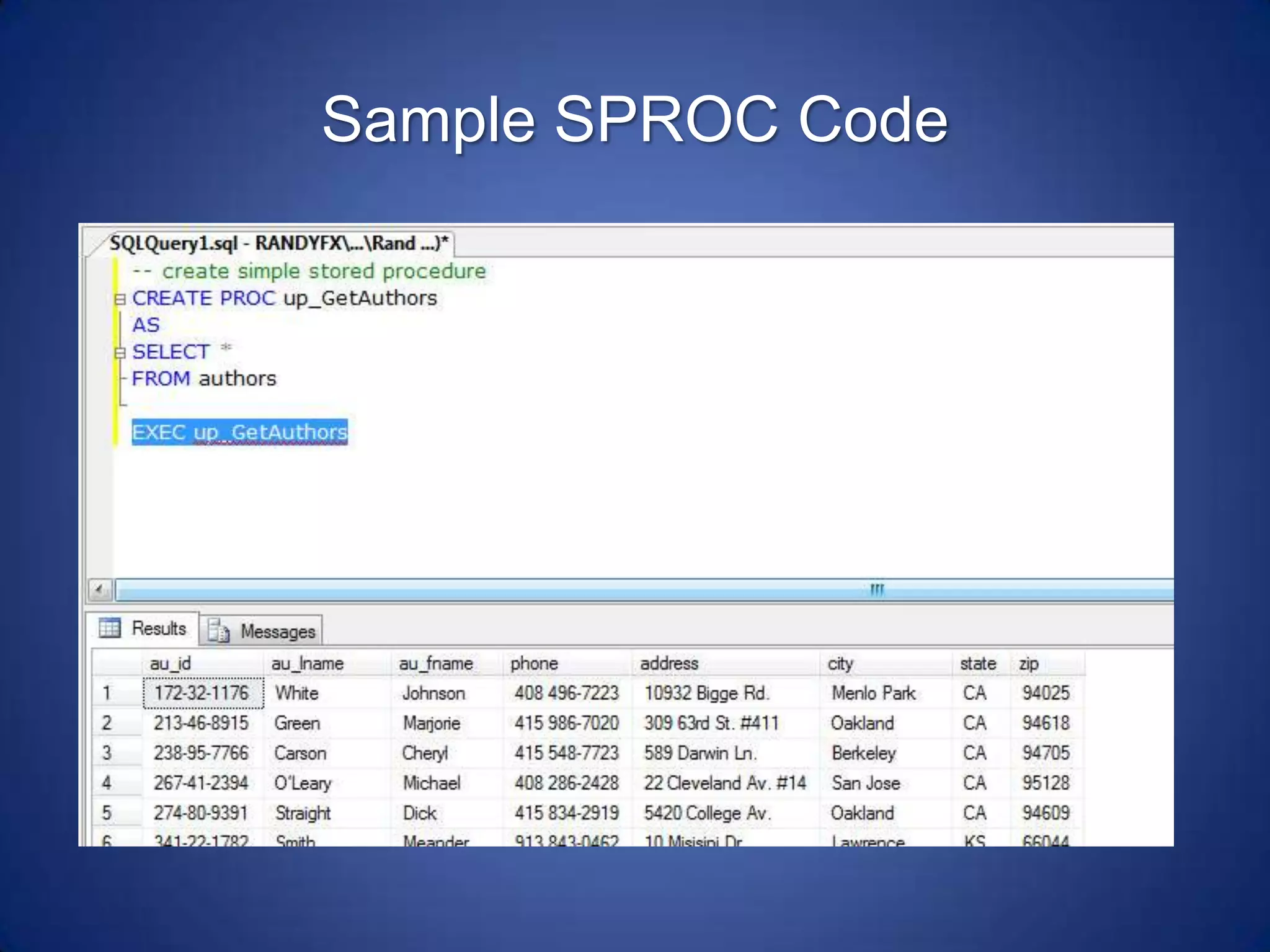Click the horizontal scrollbar left arrow

[x=100, y=590]
